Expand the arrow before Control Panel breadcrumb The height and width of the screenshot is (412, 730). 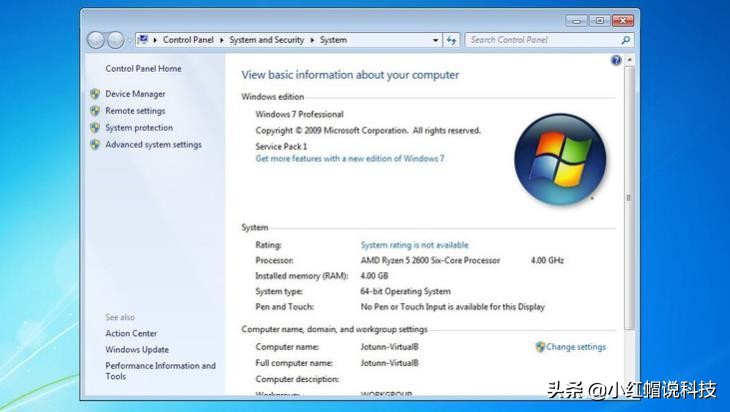point(155,40)
